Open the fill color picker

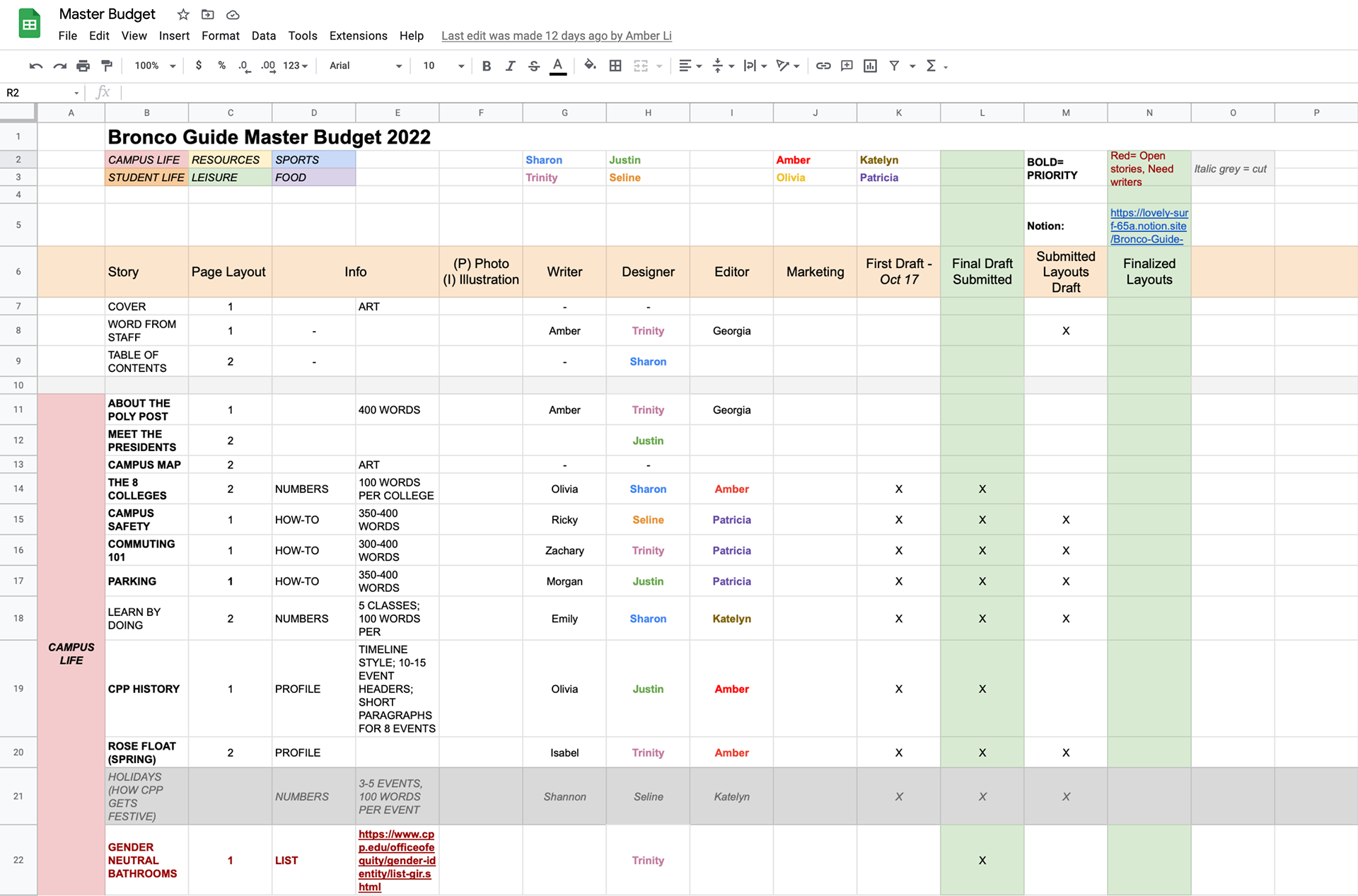[590, 66]
